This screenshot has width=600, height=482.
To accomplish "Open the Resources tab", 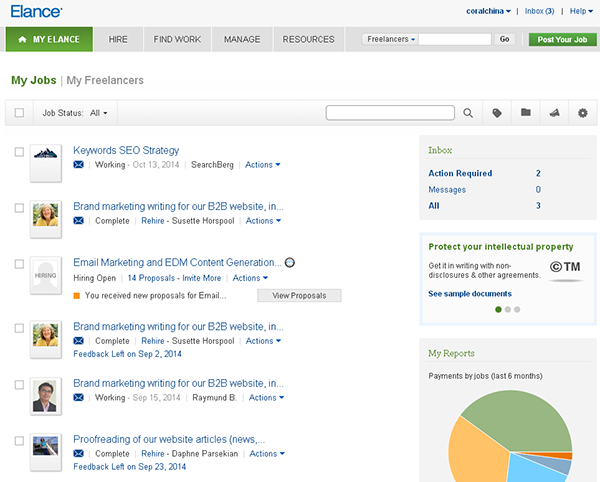I will point(308,39).
